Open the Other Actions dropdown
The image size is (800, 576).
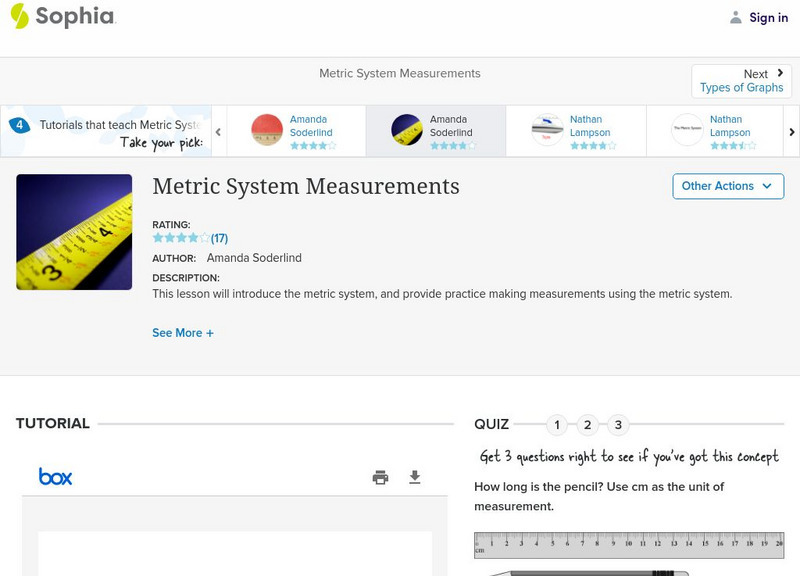pyautogui.click(x=727, y=186)
